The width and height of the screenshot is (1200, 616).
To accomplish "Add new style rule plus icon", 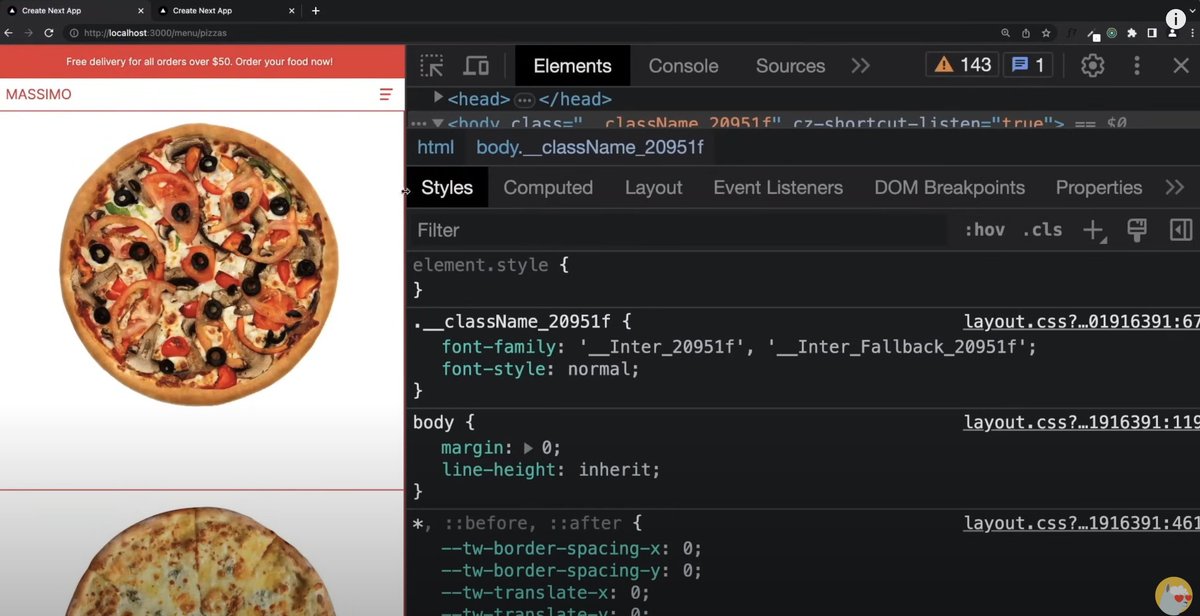I will coord(1093,230).
